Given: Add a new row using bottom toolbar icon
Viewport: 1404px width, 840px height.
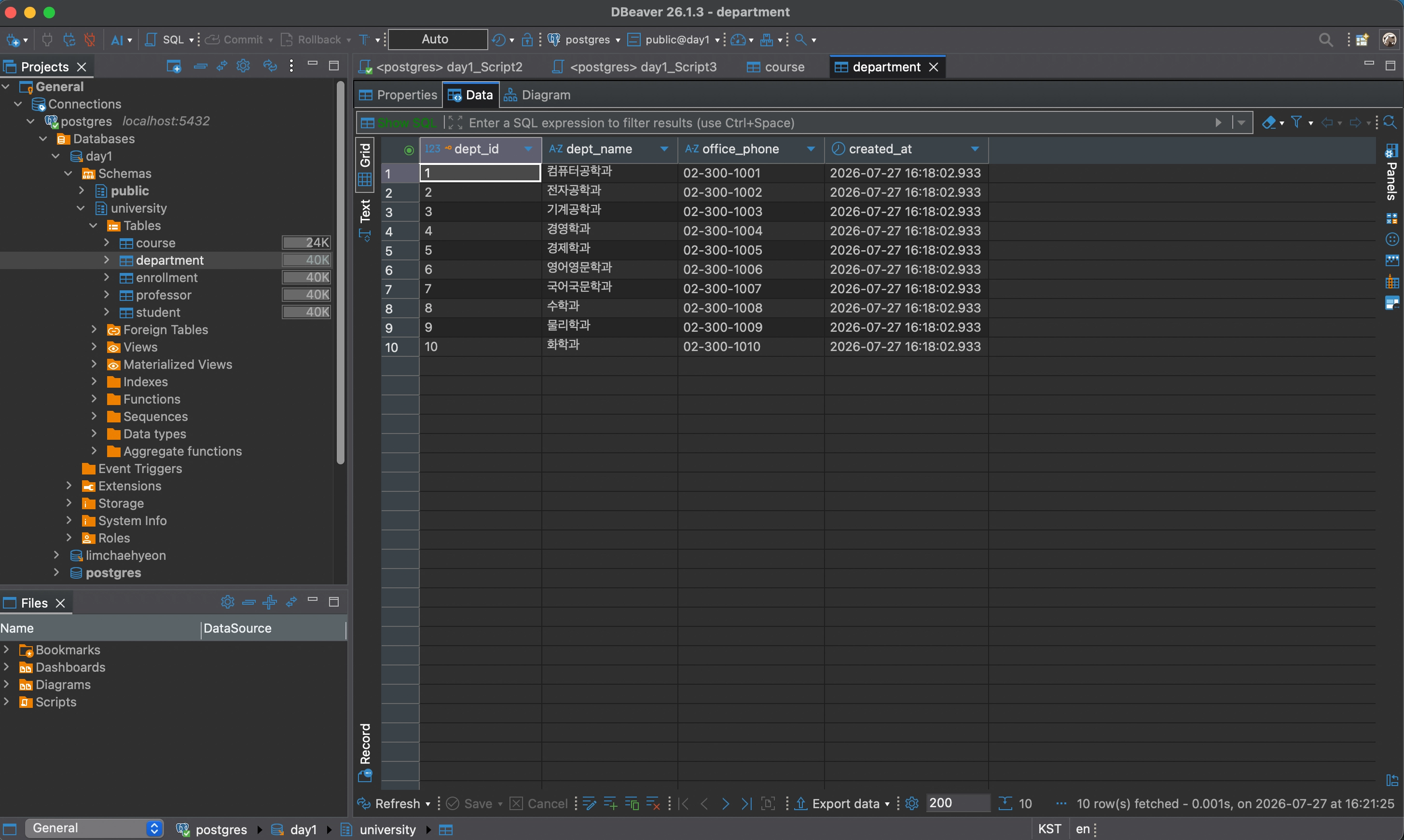Looking at the screenshot, I should pyautogui.click(x=610, y=803).
